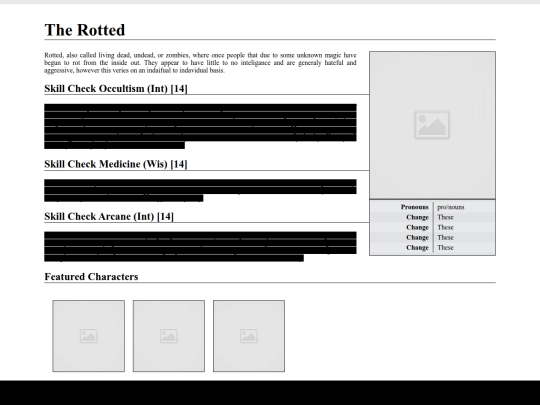The image size is (540, 405).
Task: Click the intro paragraph beginning "Rotted, also called"
Action: point(200,63)
